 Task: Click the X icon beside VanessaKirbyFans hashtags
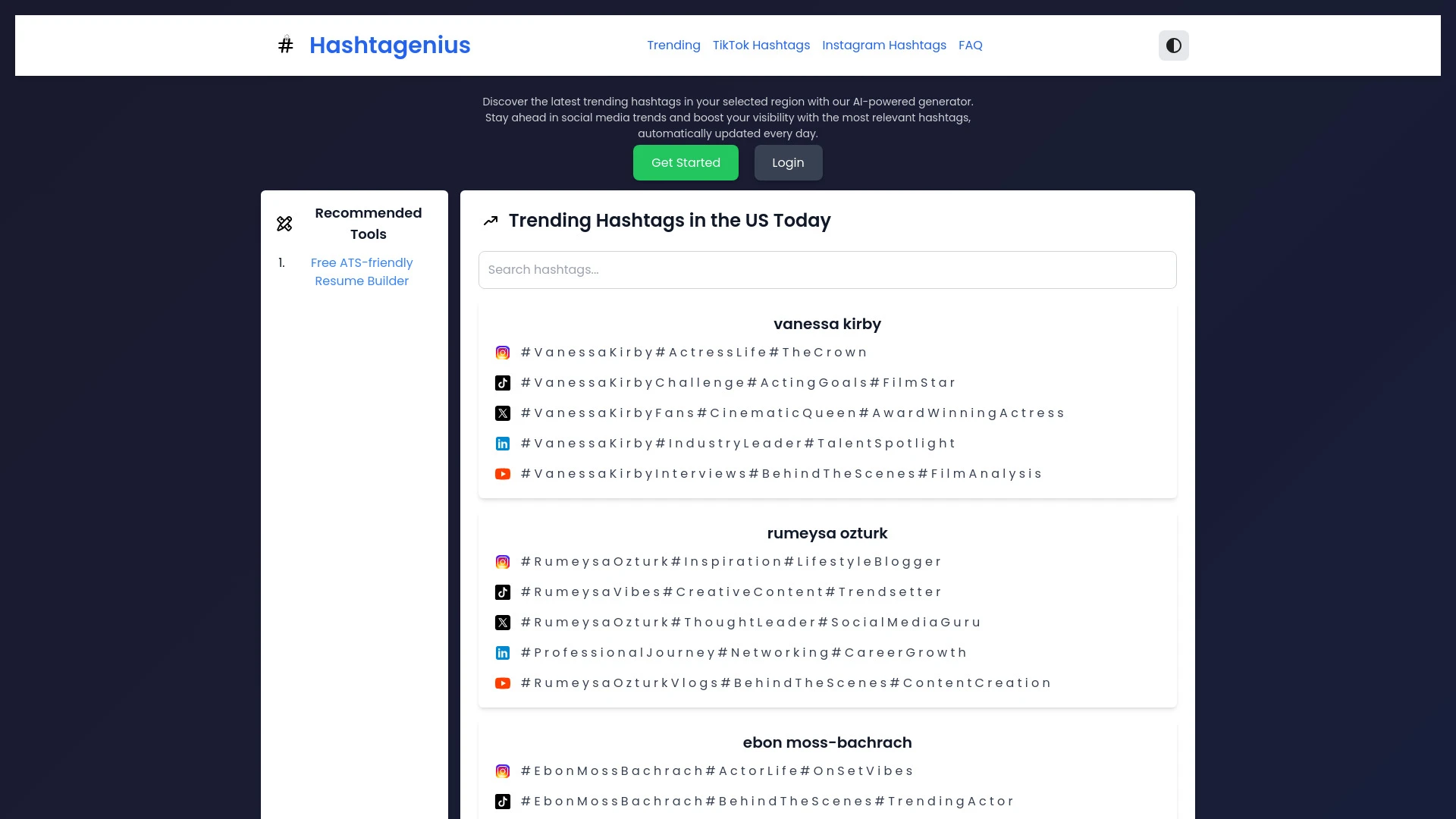(x=503, y=413)
